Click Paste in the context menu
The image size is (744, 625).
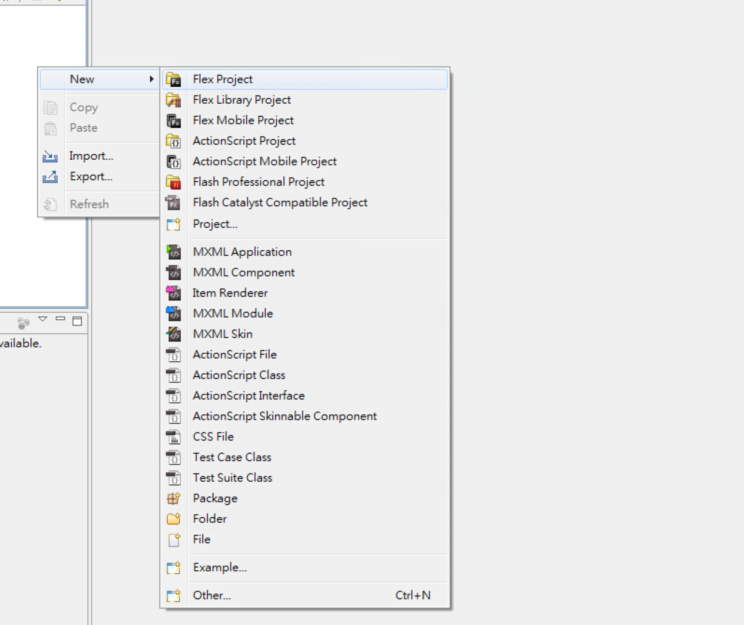99,128
